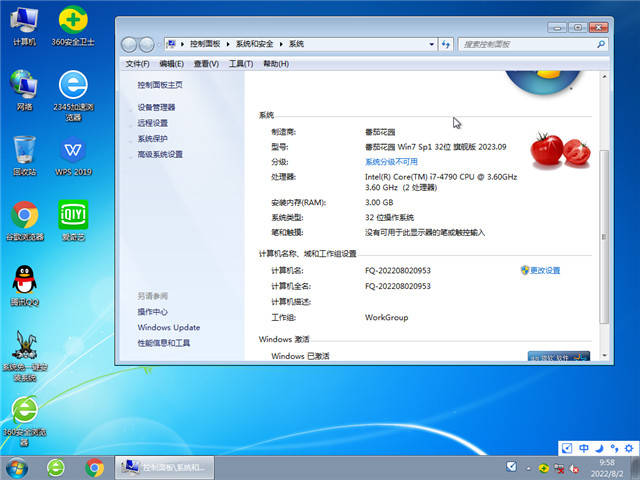
Task: Click the 系统和安全 breadcrumb segment
Action: coord(254,44)
